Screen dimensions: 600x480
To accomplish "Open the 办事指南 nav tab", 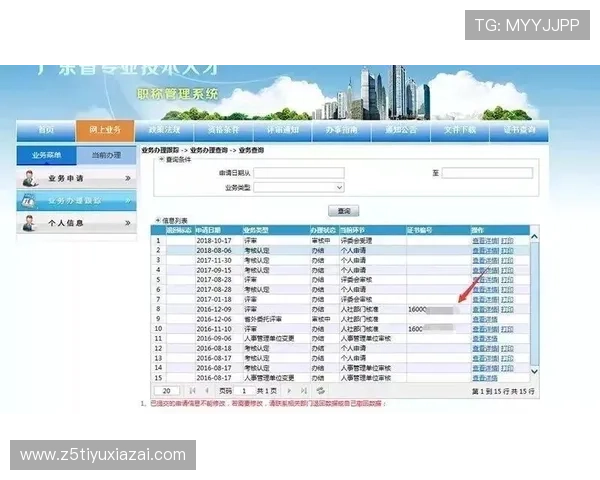I will 342,130.
